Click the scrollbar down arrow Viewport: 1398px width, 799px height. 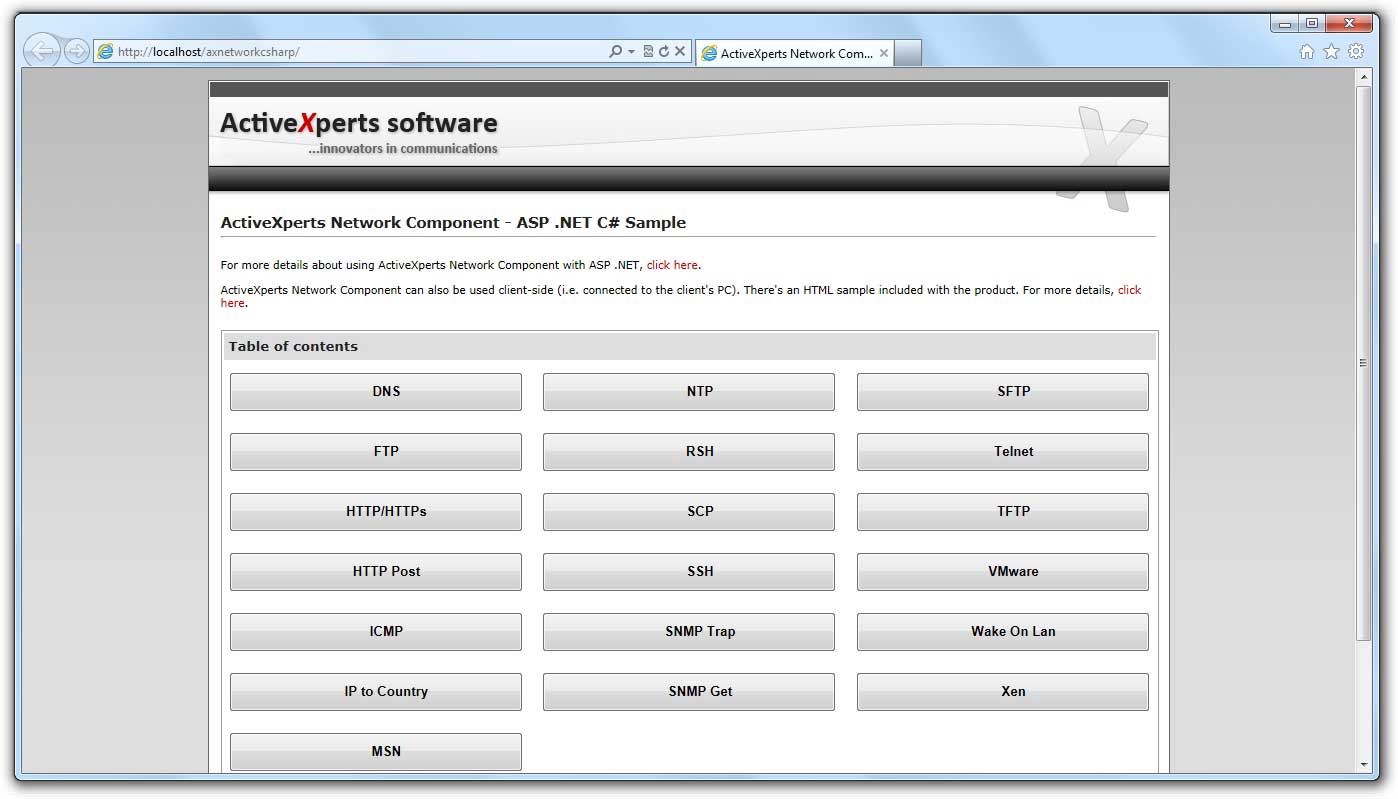(1363, 765)
